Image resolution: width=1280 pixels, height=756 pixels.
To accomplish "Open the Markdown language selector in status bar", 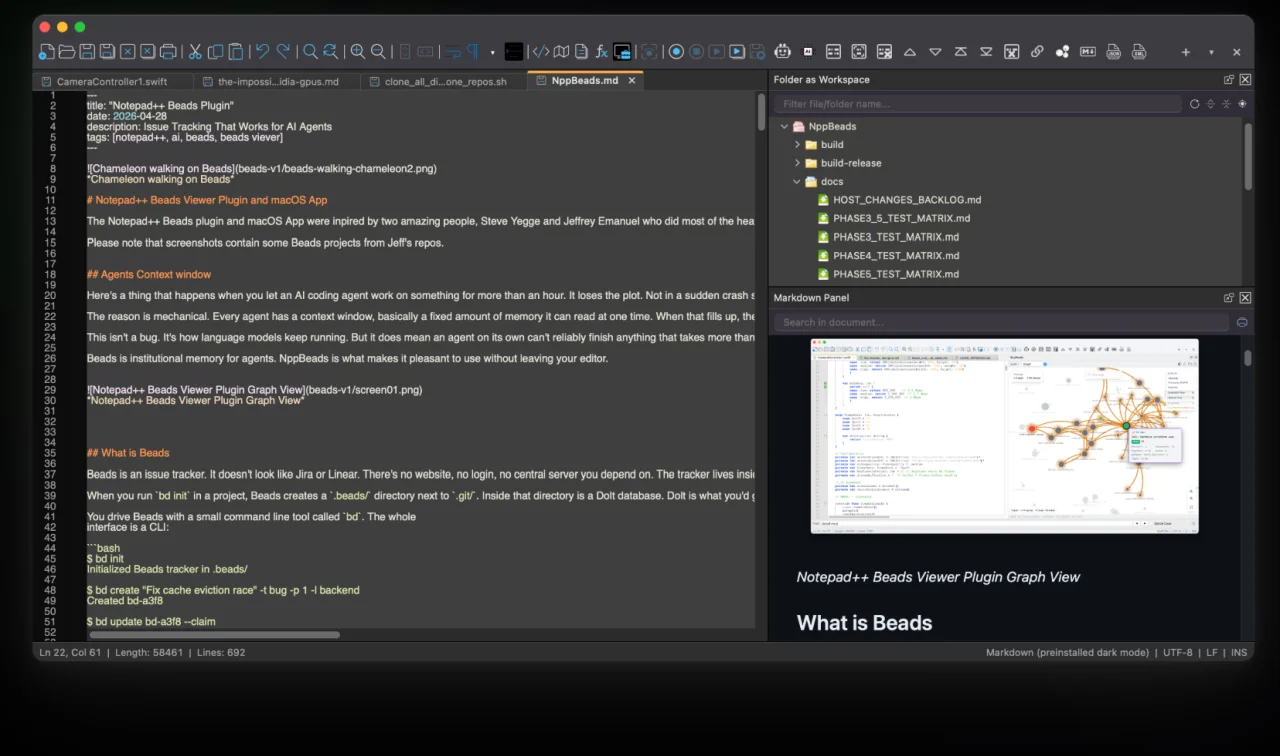I will [1067, 653].
